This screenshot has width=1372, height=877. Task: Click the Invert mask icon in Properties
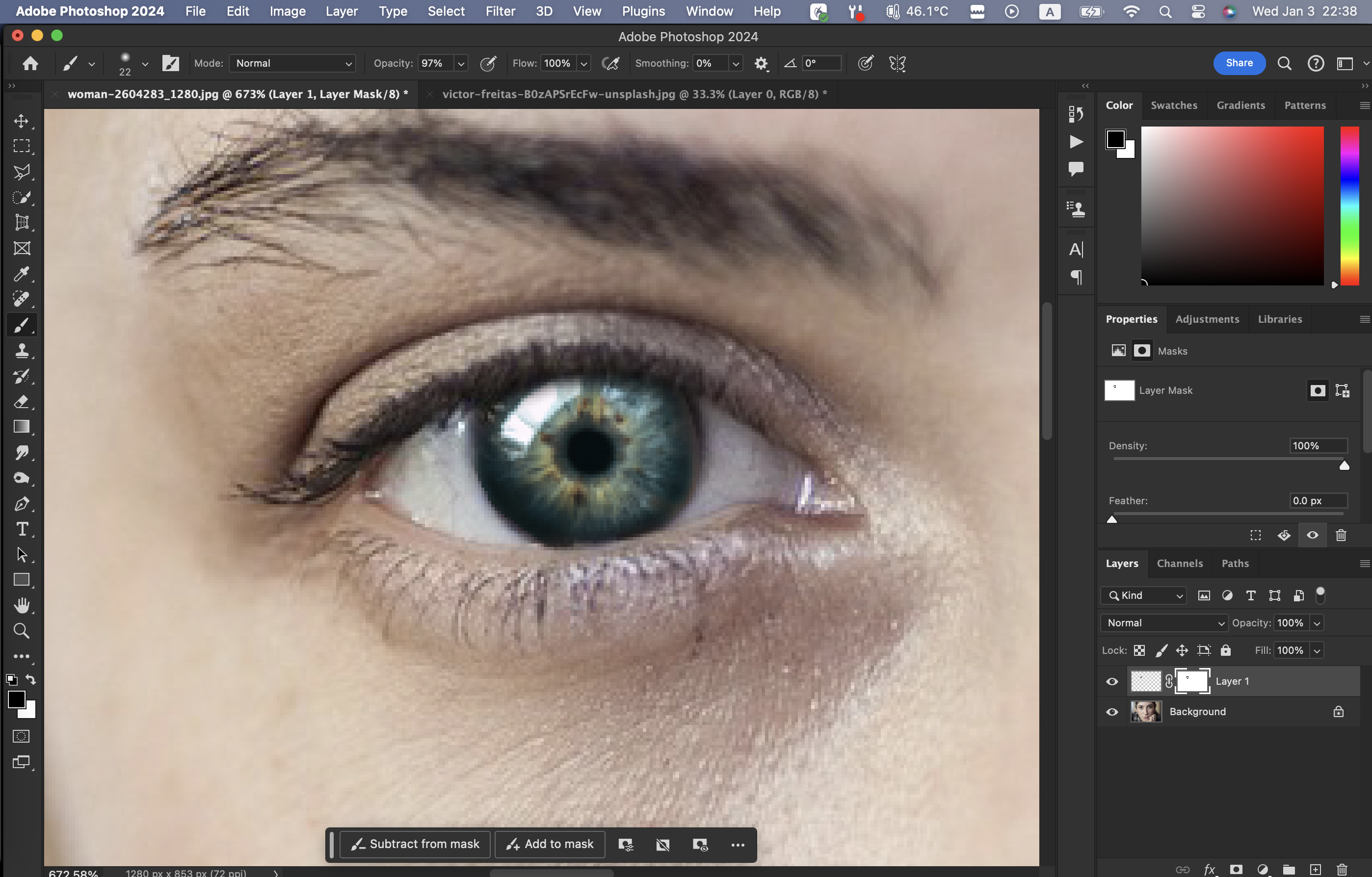(1284, 535)
